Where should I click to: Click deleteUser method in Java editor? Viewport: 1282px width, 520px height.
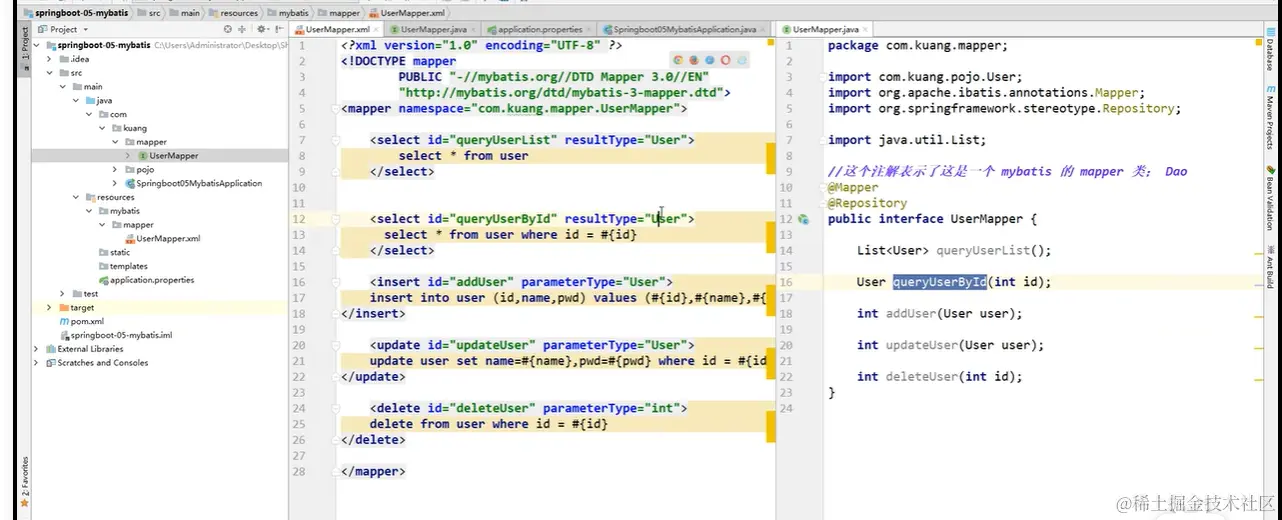pyautogui.click(x=922, y=377)
